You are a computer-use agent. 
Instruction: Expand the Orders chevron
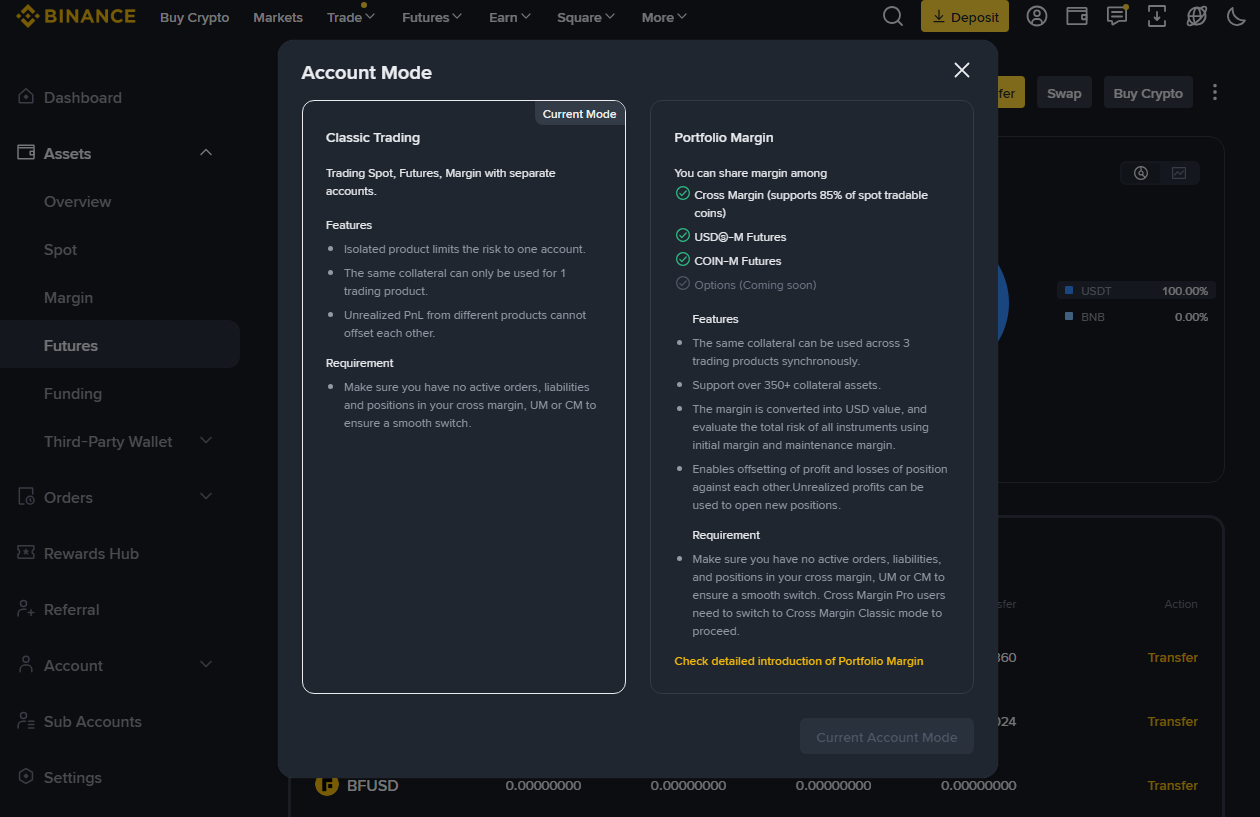point(206,497)
